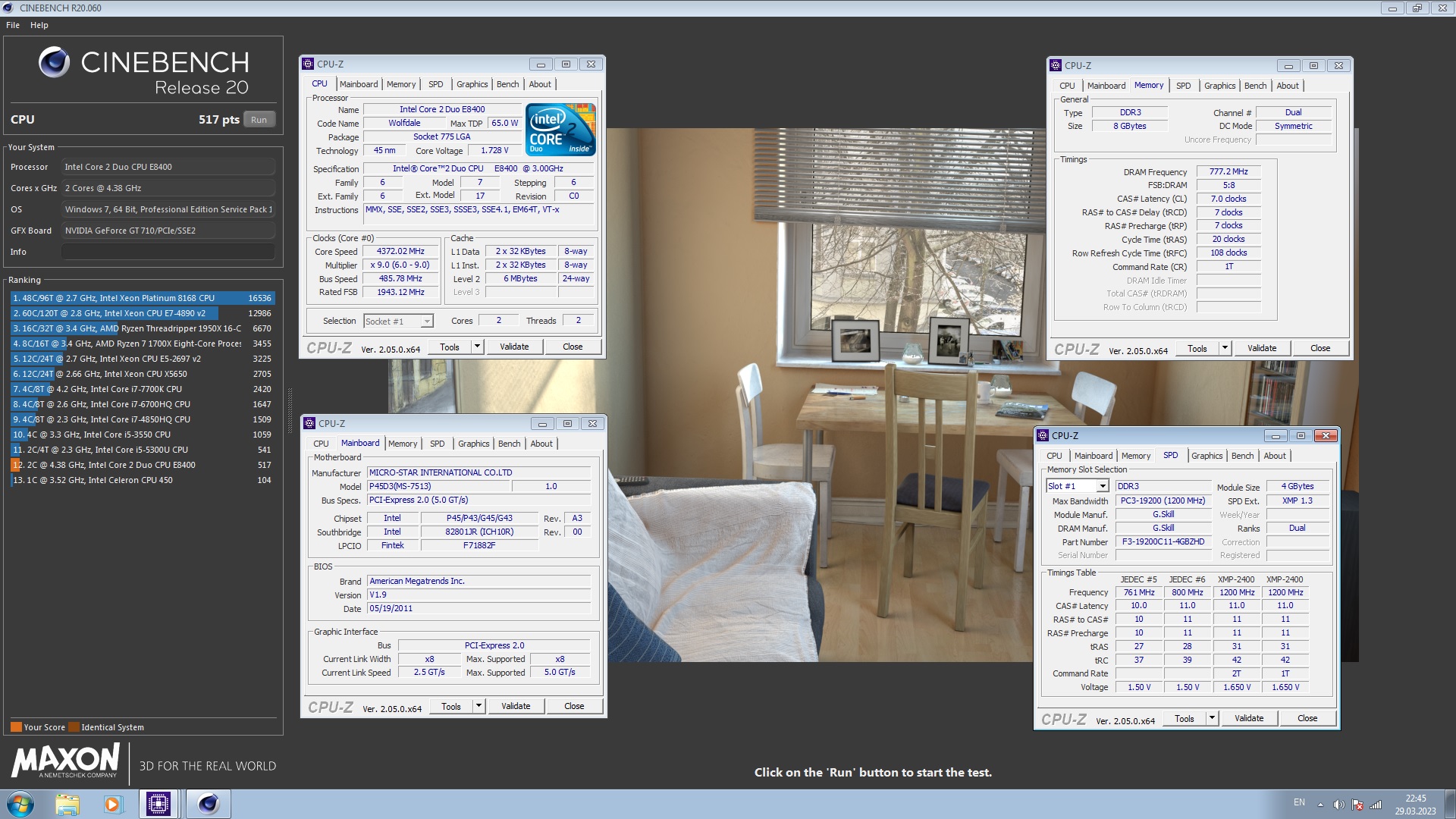This screenshot has height=819, width=1456.
Task: Click Cinebench logo sphere icon
Action: (54, 62)
